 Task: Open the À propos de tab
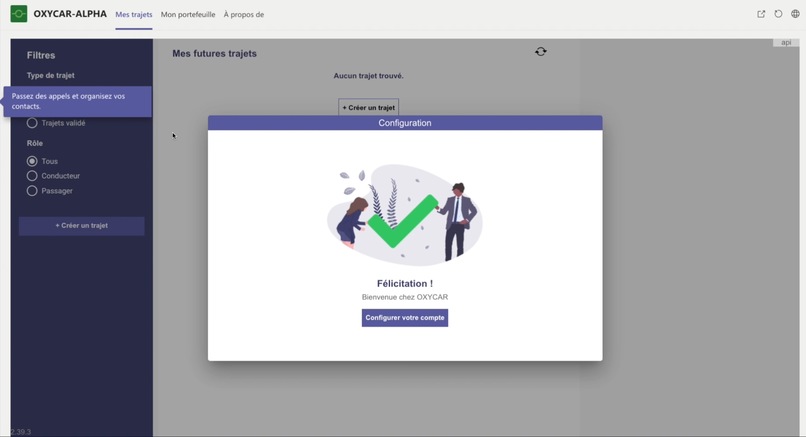(244, 14)
